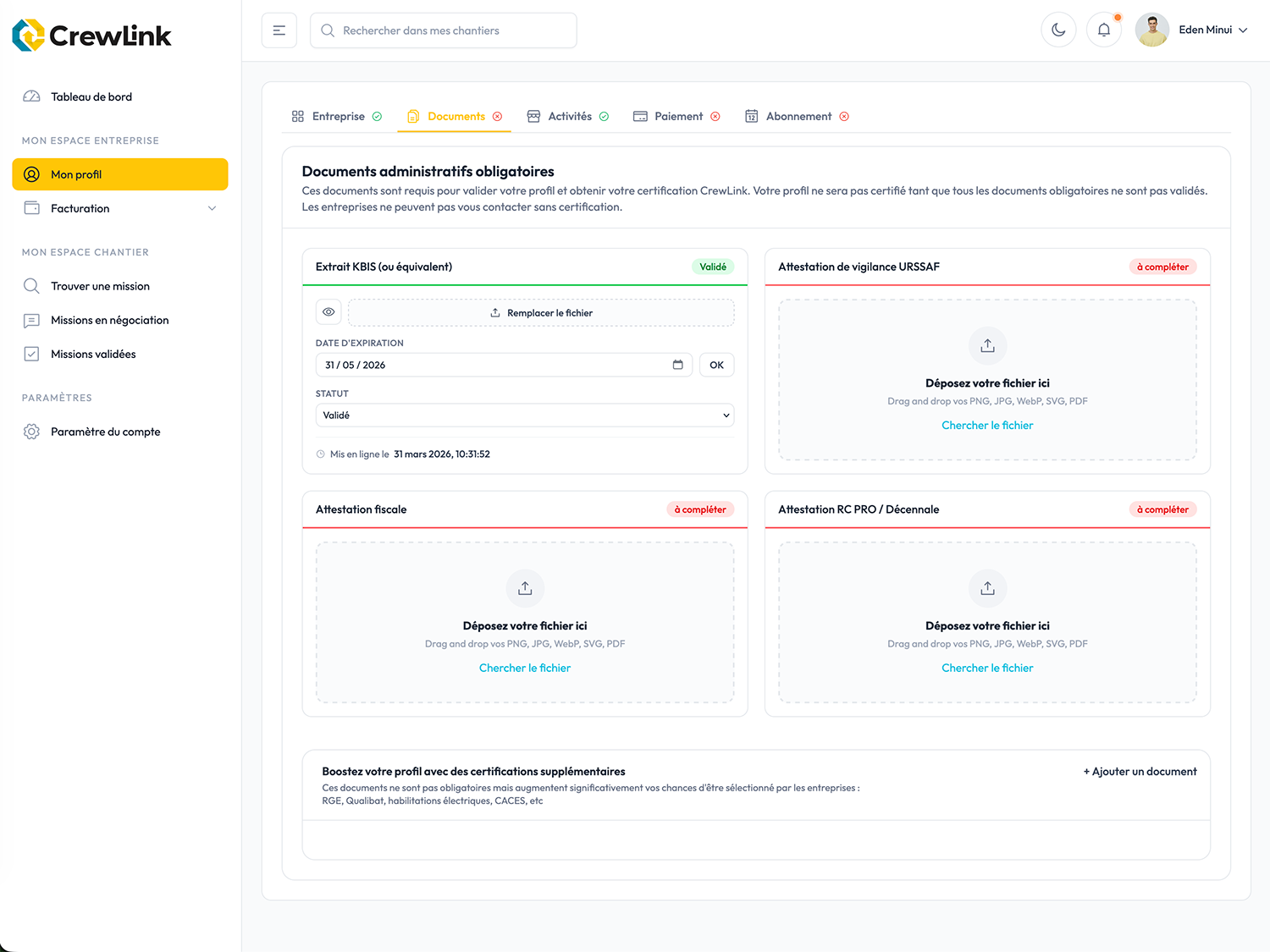Viewport: 1270px width, 952px height.
Task: Click Ajouter un document
Action: tap(1140, 772)
